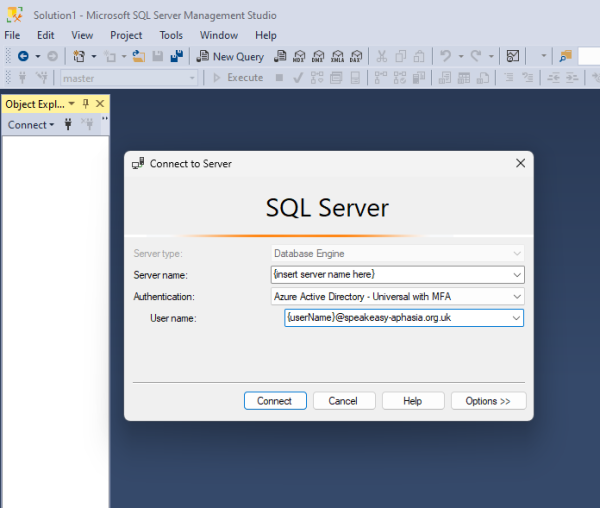Close the Connect to Server dialog
The image size is (600, 508).
point(520,163)
